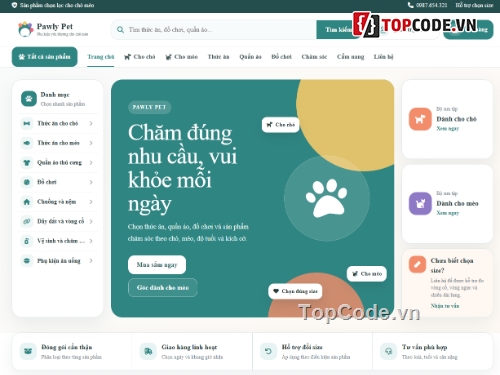Image resolution: width=500 pixels, height=375 pixels.
Task: Click the magnifier icon in search box
Action: 120,30
